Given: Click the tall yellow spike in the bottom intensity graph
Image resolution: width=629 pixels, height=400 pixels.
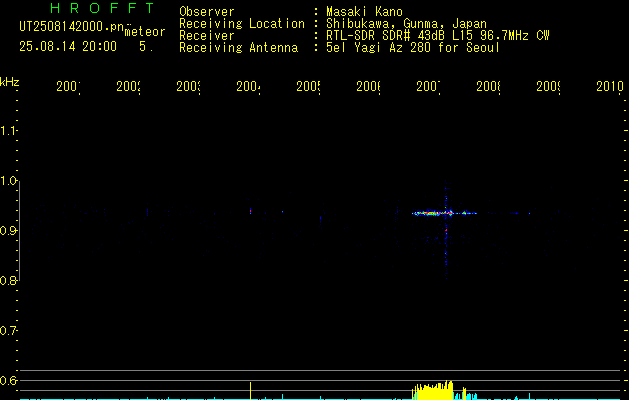Looking at the screenshot, I should click(250, 390).
